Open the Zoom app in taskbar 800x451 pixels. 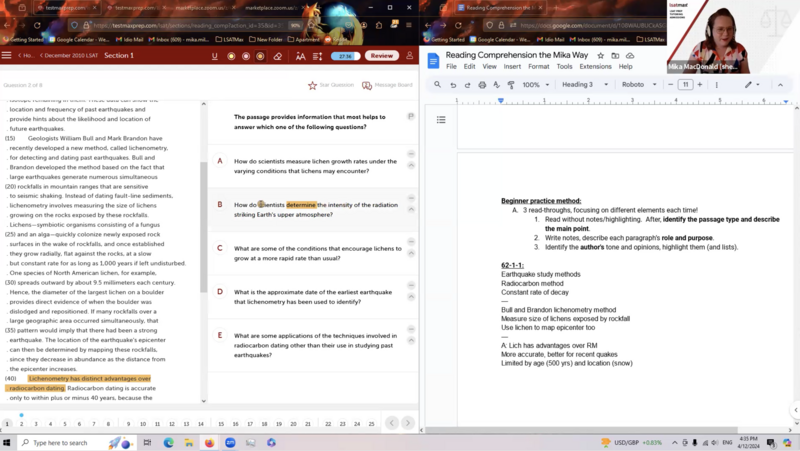click(x=230, y=442)
